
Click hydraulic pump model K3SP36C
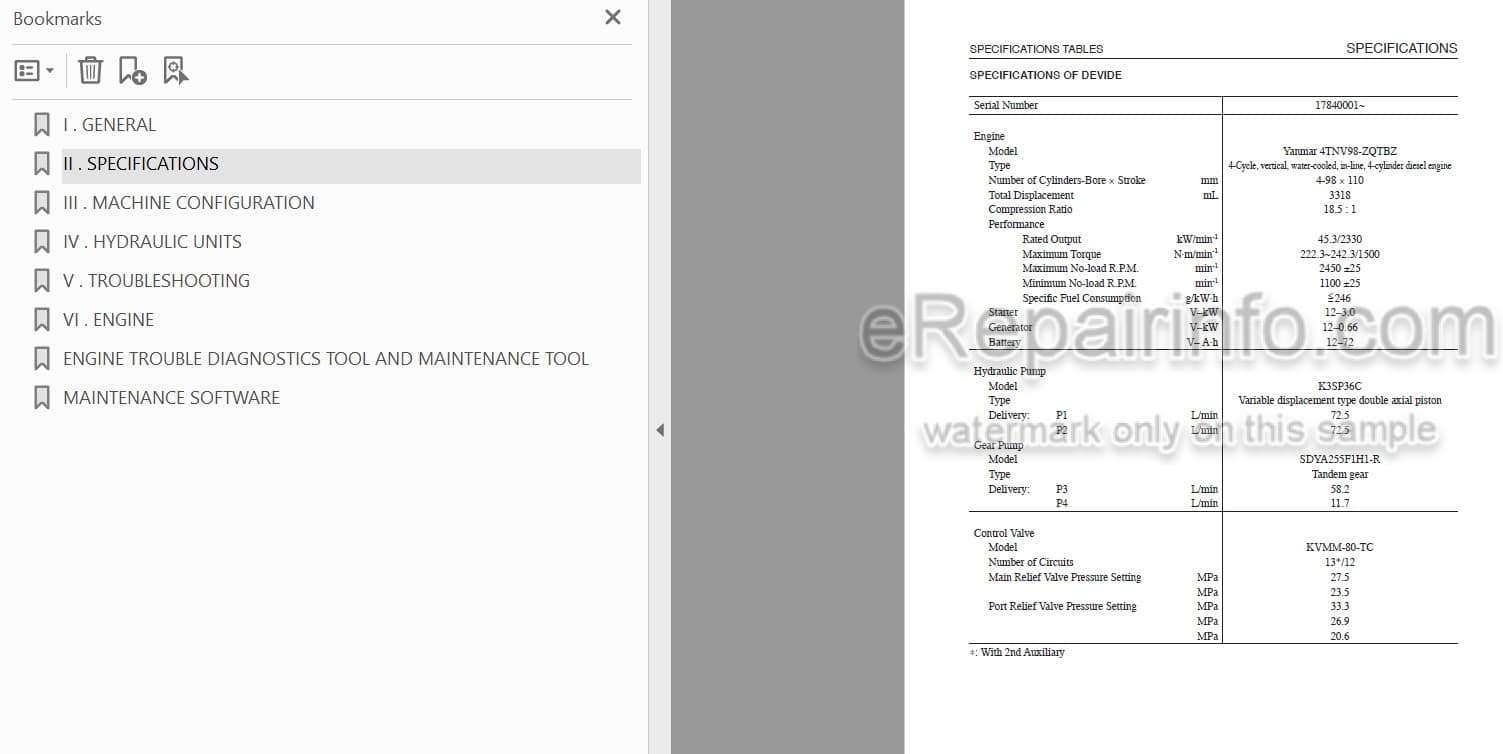[x=1339, y=386]
